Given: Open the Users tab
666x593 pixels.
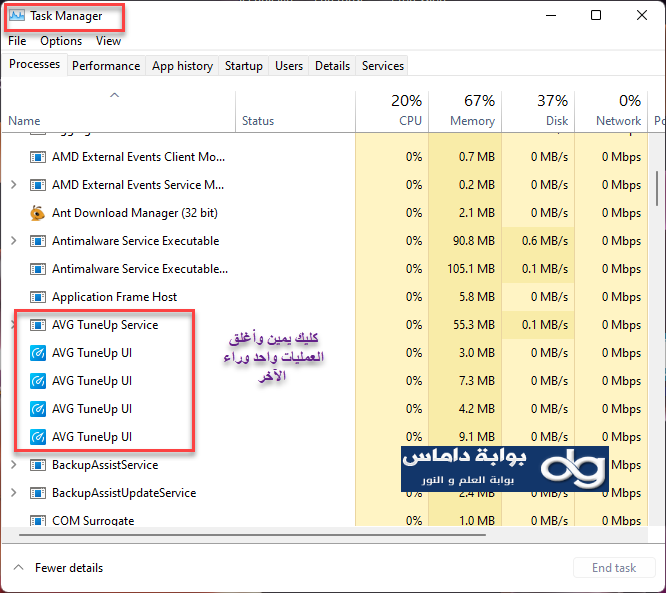Looking at the screenshot, I should tap(289, 66).
